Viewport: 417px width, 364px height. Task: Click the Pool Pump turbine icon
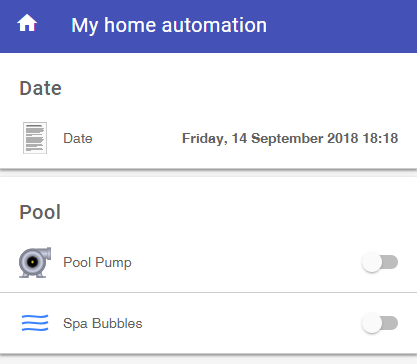pos(35,263)
